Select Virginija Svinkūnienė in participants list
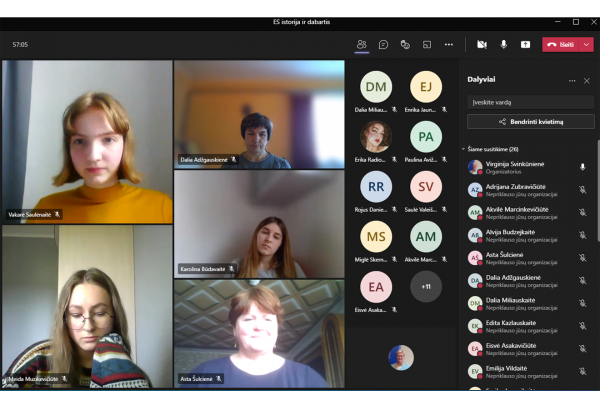The height and width of the screenshot is (400, 600). point(526,167)
